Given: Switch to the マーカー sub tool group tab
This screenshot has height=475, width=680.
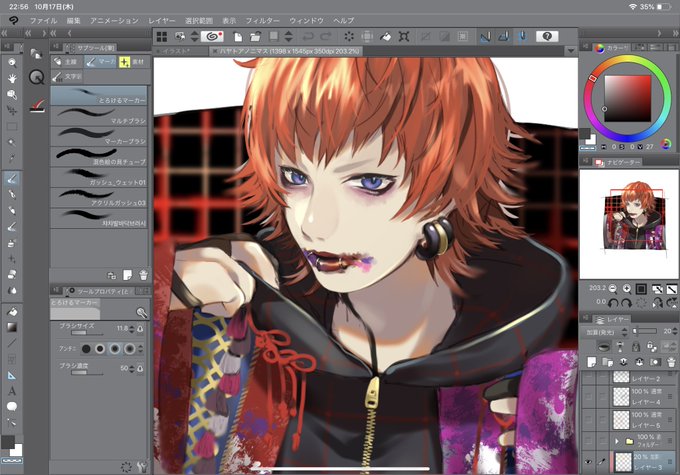Looking at the screenshot, I should pos(101,62).
